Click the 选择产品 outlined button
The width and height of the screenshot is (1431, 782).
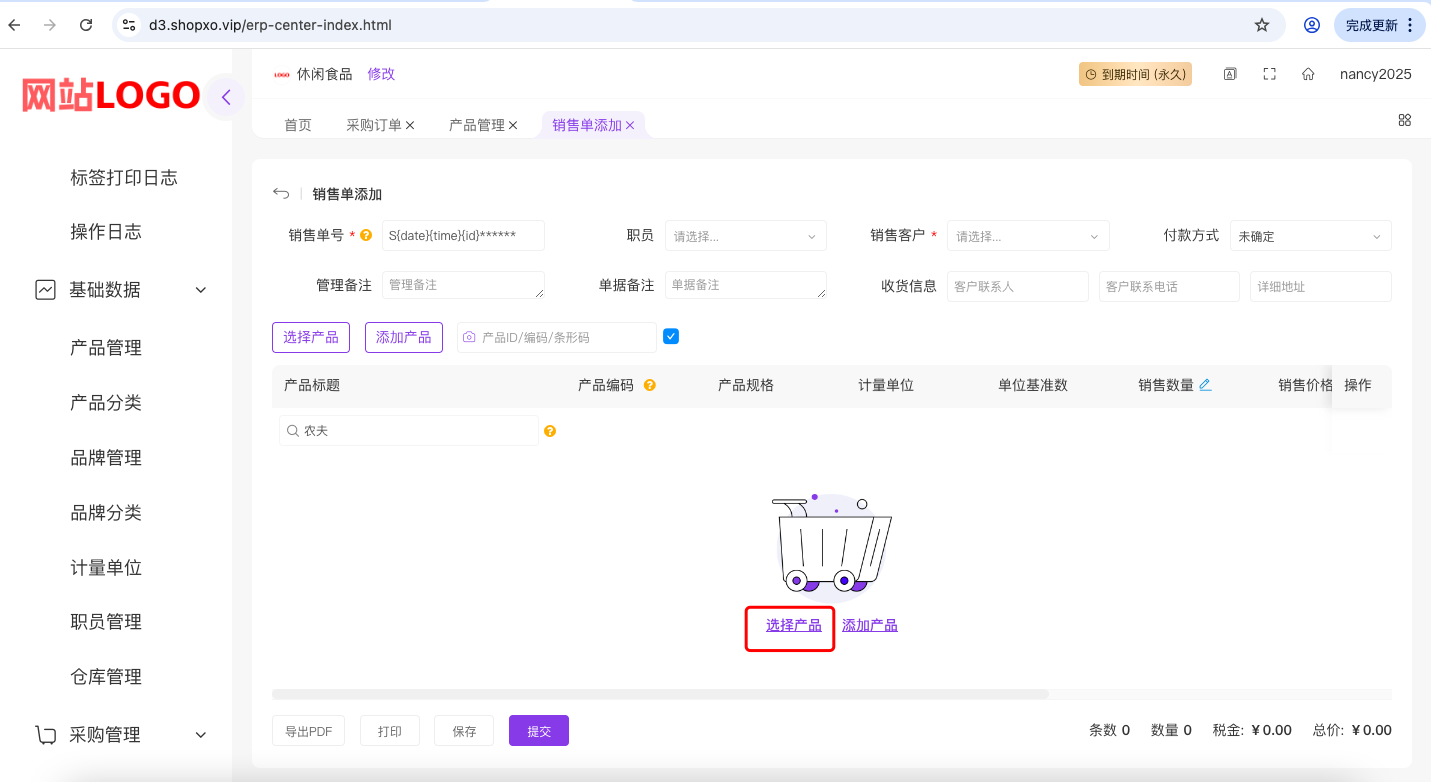(x=311, y=337)
